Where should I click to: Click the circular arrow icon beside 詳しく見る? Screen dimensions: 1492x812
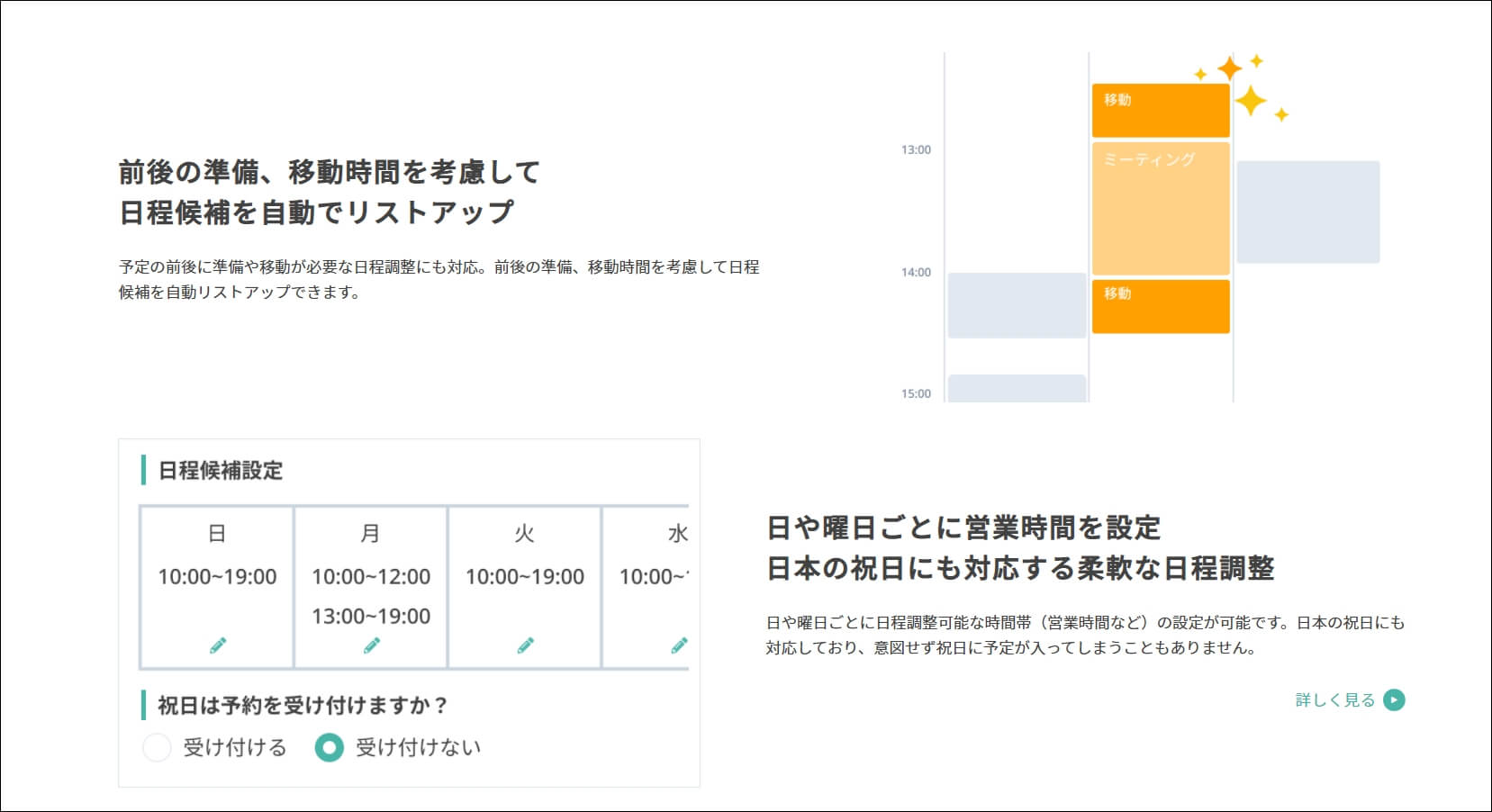point(1394,699)
